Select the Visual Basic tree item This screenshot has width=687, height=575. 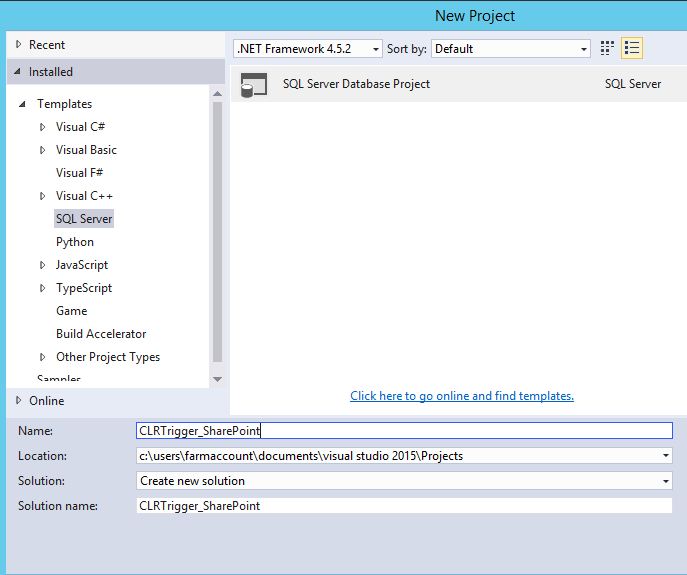click(x=86, y=150)
